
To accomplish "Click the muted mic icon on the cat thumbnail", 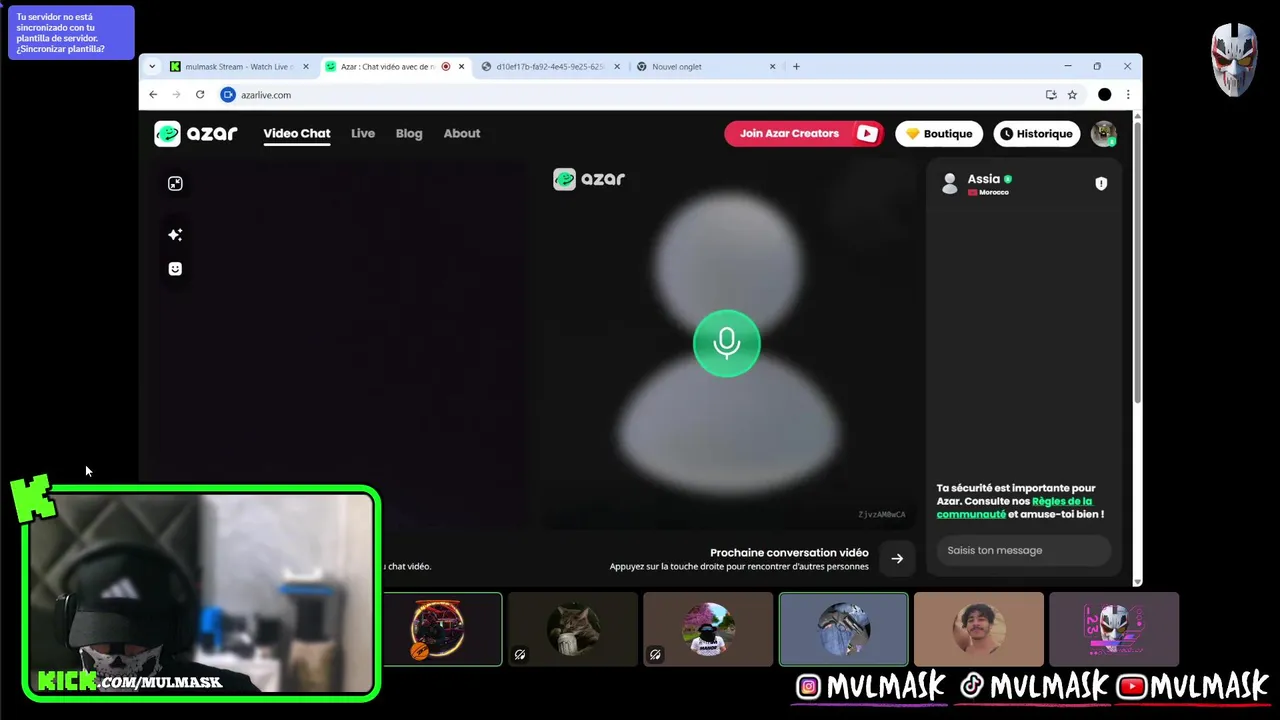I will click(520, 655).
